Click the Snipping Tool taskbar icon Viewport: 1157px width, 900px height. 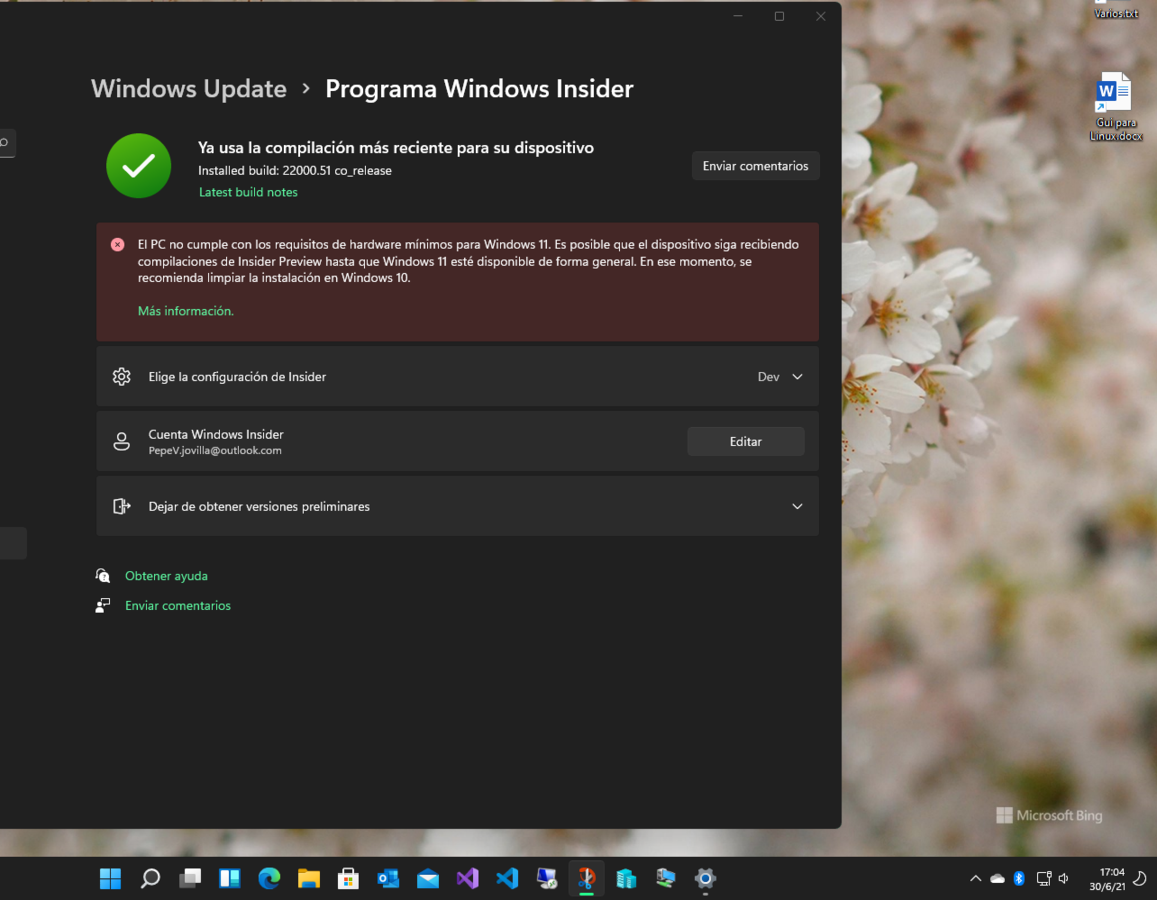[587, 878]
